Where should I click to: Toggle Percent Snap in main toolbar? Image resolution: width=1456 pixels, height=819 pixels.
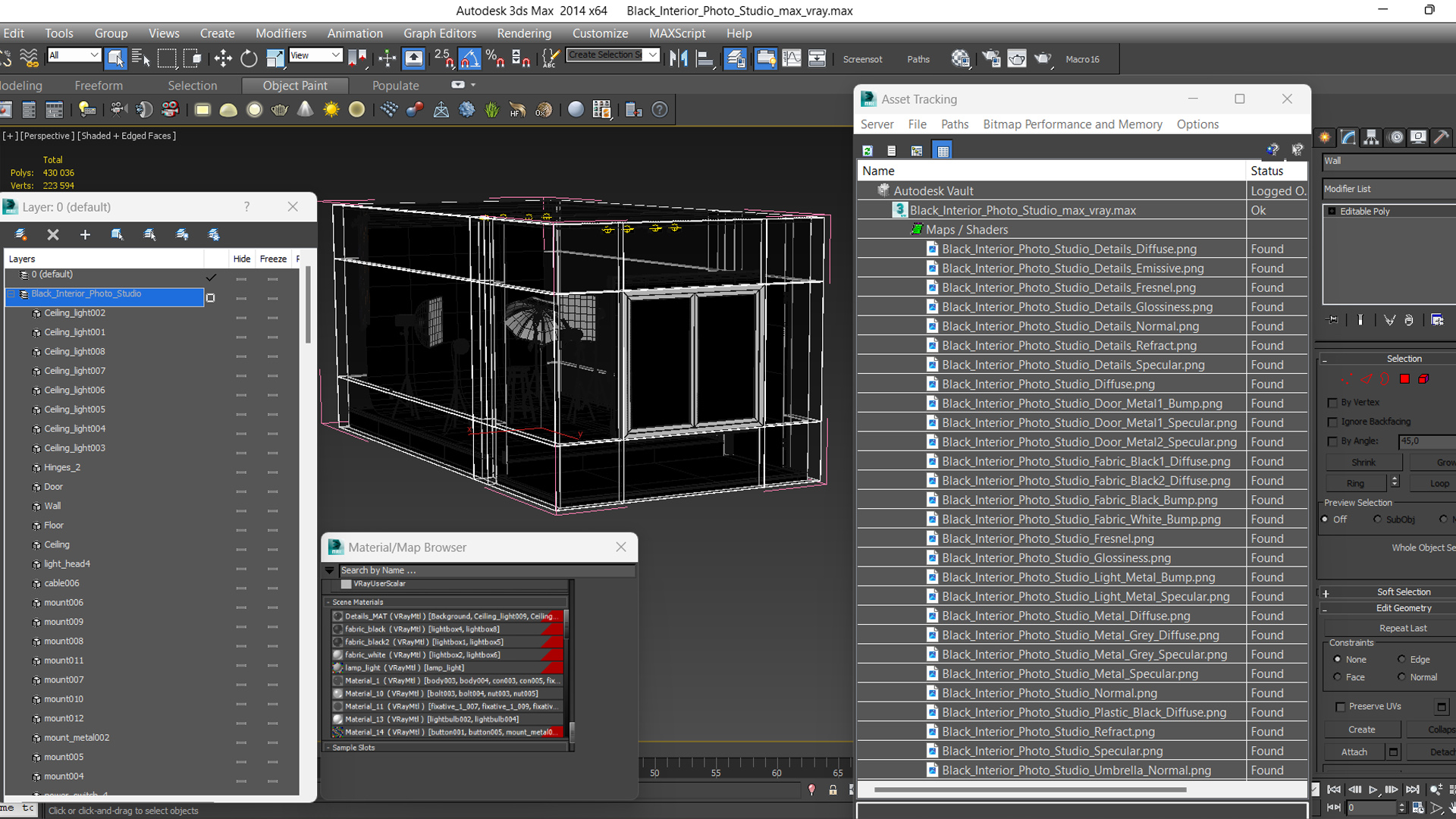click(495, 58)
